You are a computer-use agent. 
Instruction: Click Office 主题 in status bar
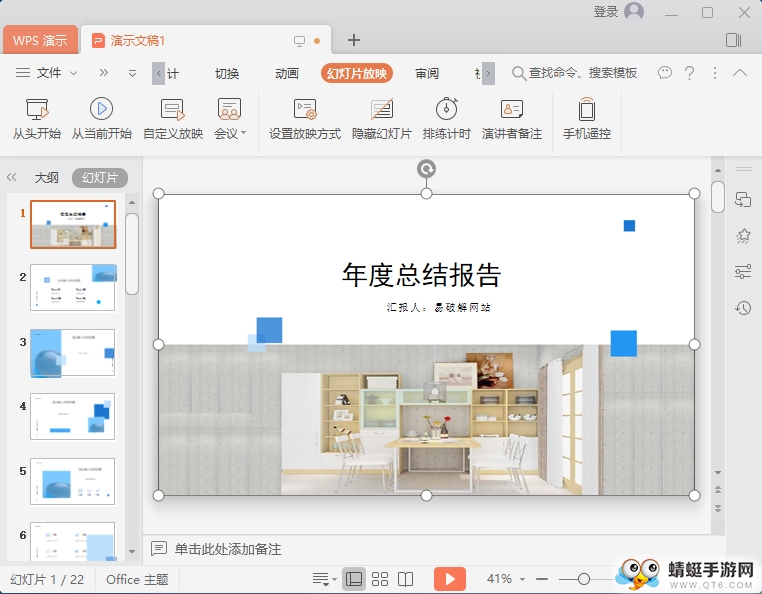[x=137, y=579]
